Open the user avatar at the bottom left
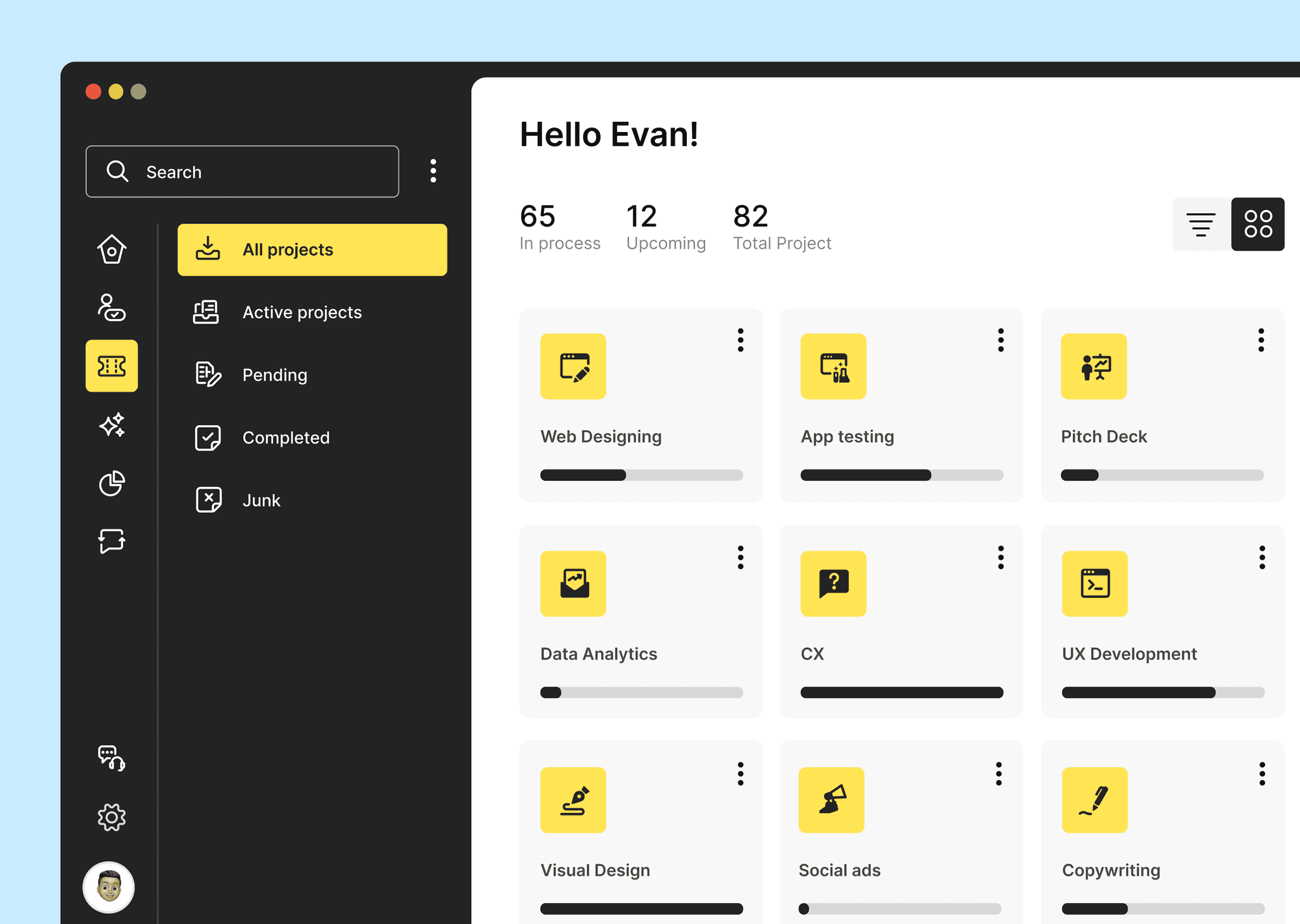Screen dimensions: 1300x924 point(108,888)
